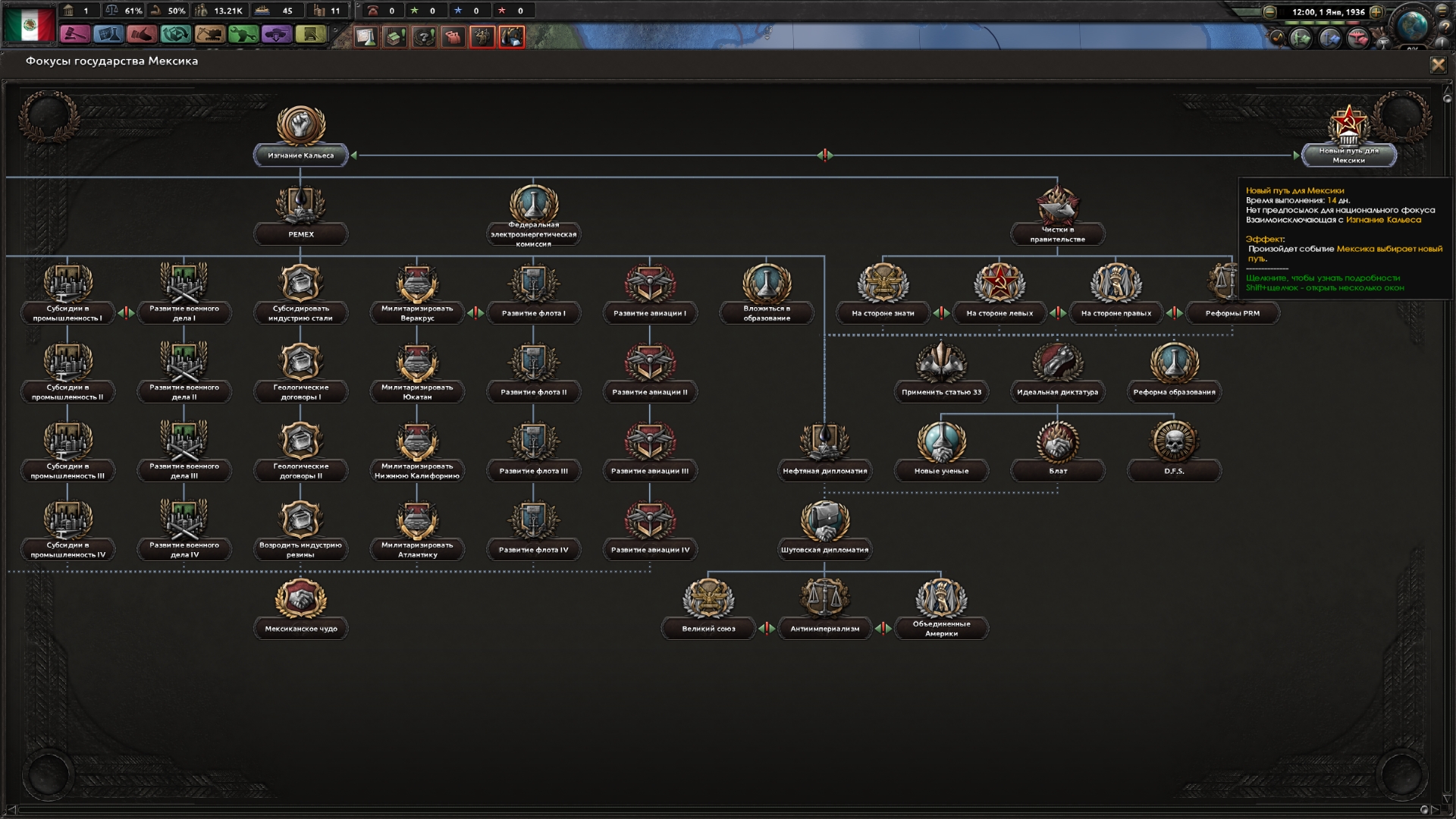Increase game speed with plus button
The width and height of the screenshot is (1456, 819).
(x=1376, y=12)
